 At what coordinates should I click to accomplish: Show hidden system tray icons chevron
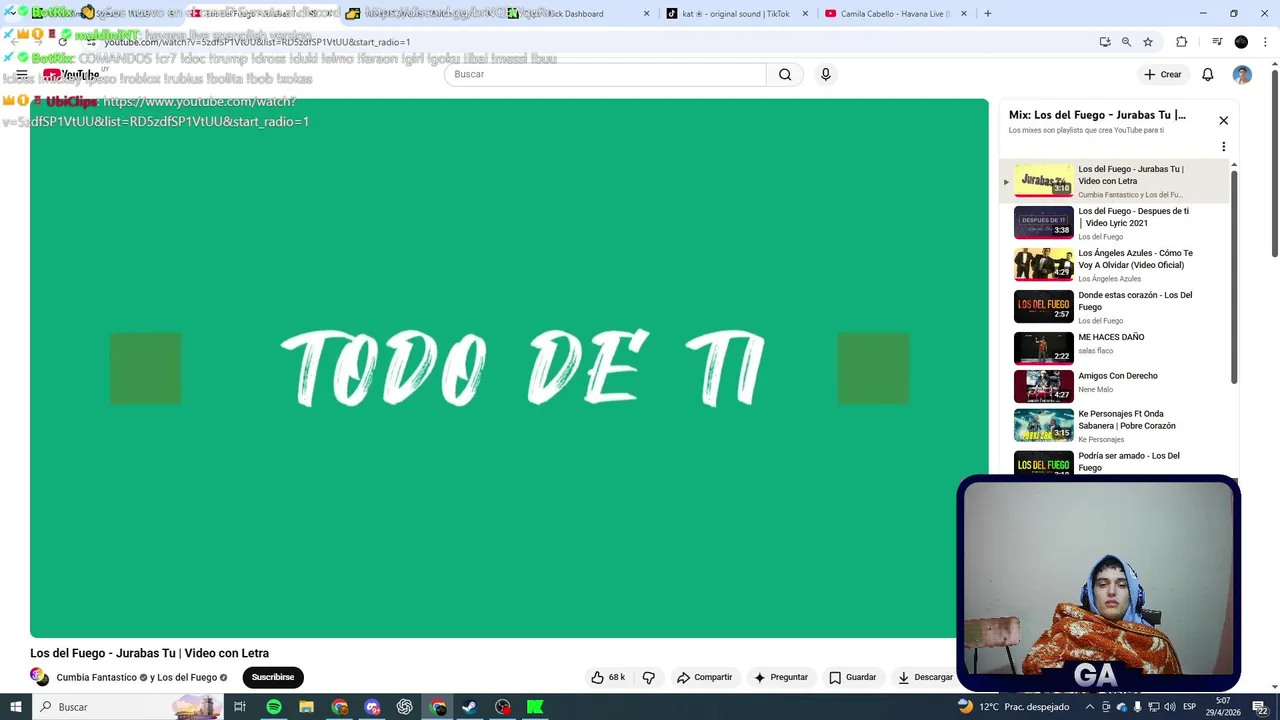[1090, 706]
